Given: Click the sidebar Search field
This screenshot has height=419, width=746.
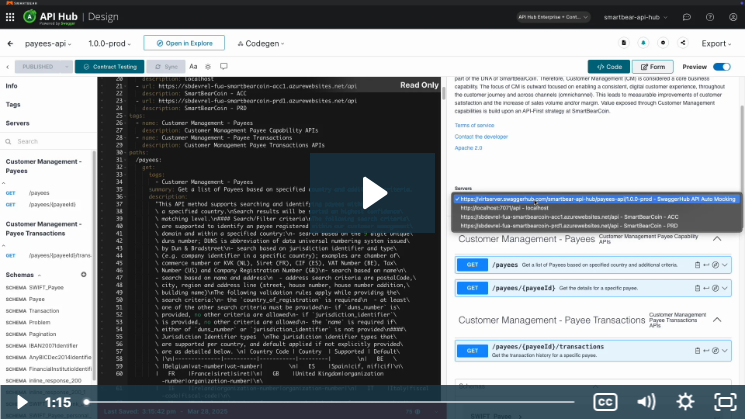Looking at the screenshot, I should (48, 141).
